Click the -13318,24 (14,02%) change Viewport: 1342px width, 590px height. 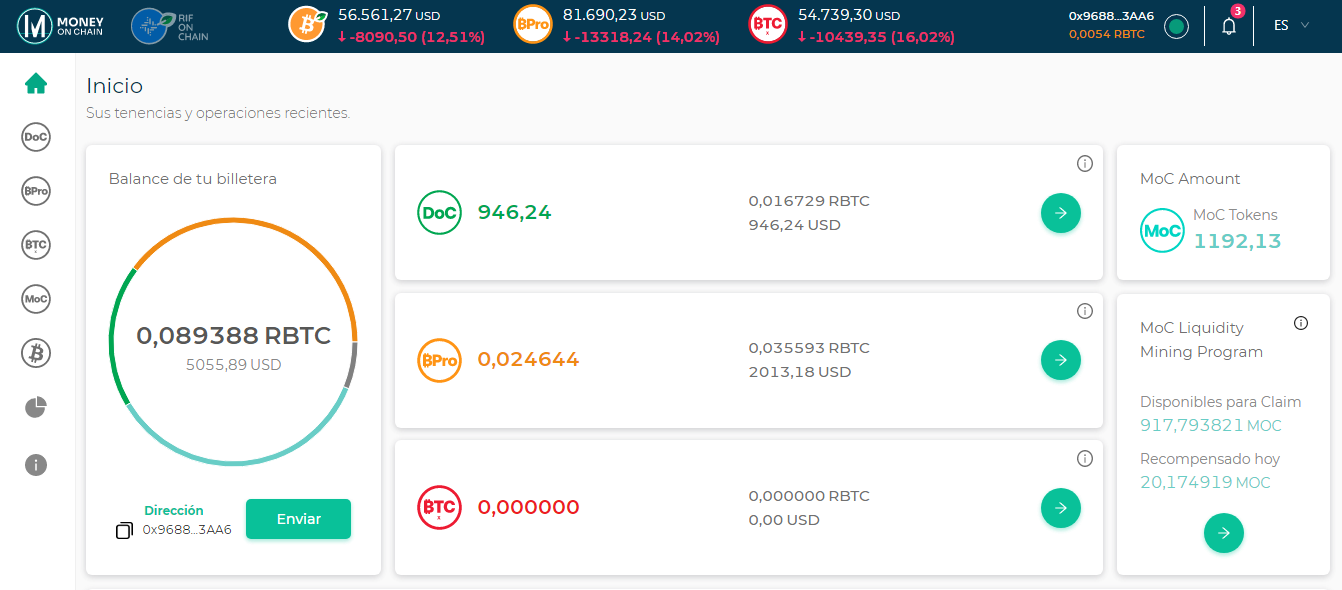click(x=640, y=37)
